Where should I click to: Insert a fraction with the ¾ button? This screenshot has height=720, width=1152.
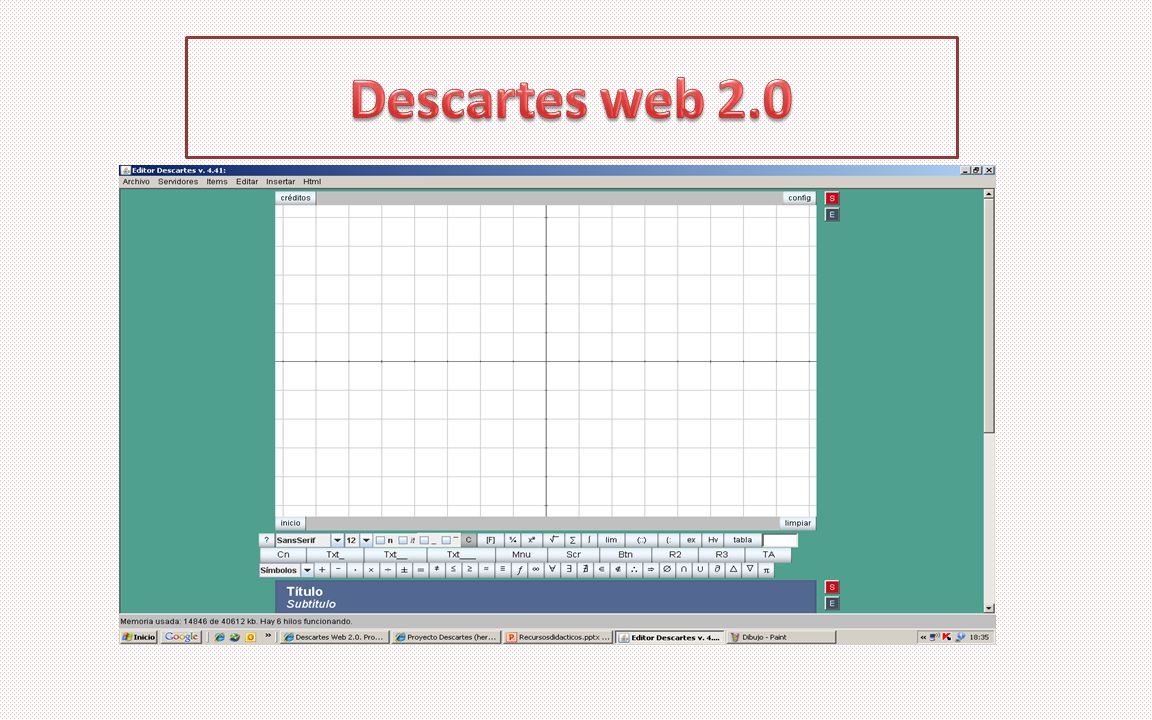pos(513,540)
